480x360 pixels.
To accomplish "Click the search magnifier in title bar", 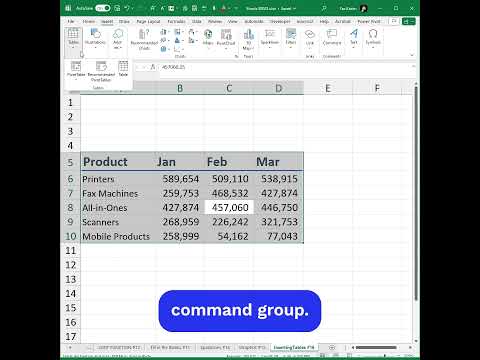I will coord(324,8).
